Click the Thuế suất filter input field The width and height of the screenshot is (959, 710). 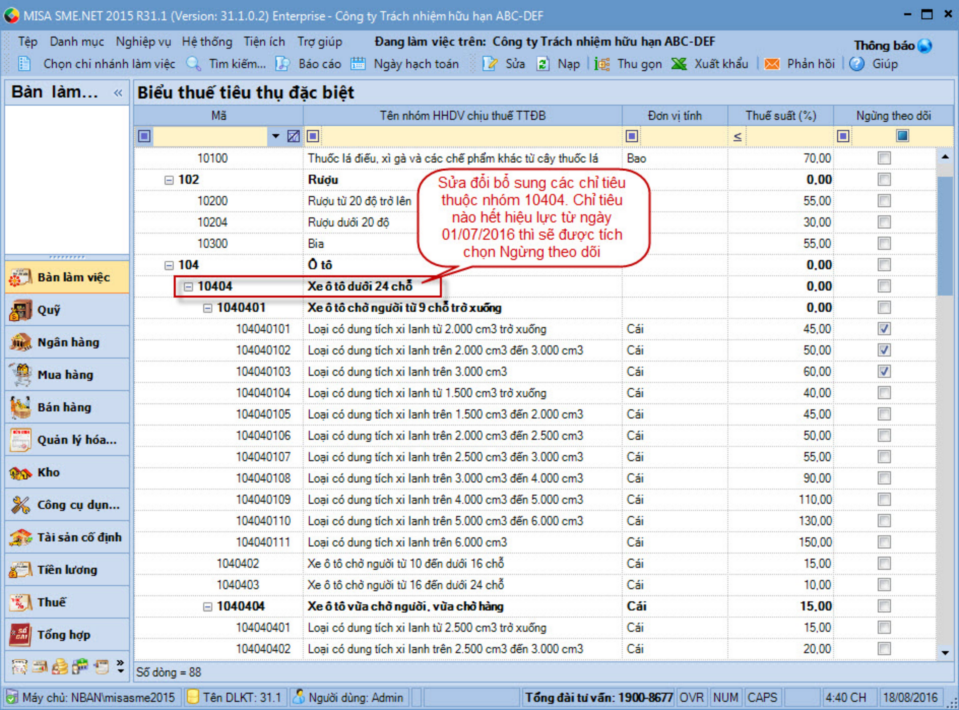pyautogui.click(x=790, y=136)
